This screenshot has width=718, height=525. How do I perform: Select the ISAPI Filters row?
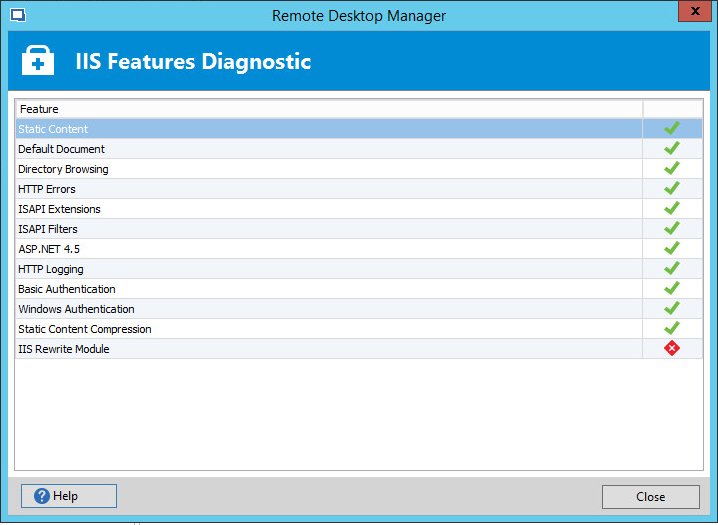coord(359,229)
